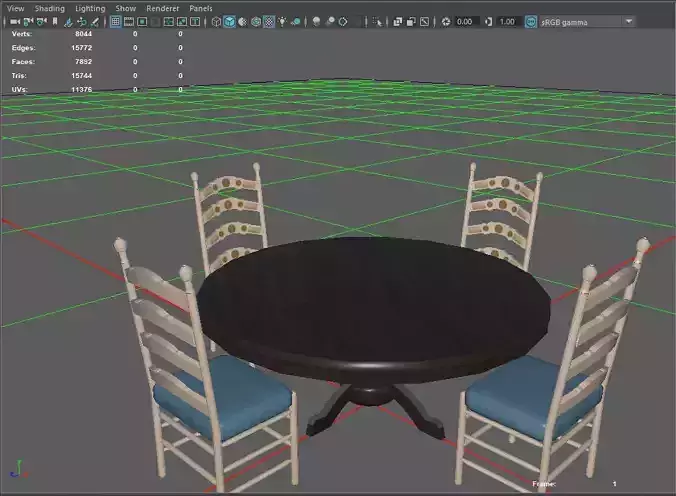Toggle the X-Ray Joints icon
Image resolution: width=676 pixels, height=496 pixels.
424,22
